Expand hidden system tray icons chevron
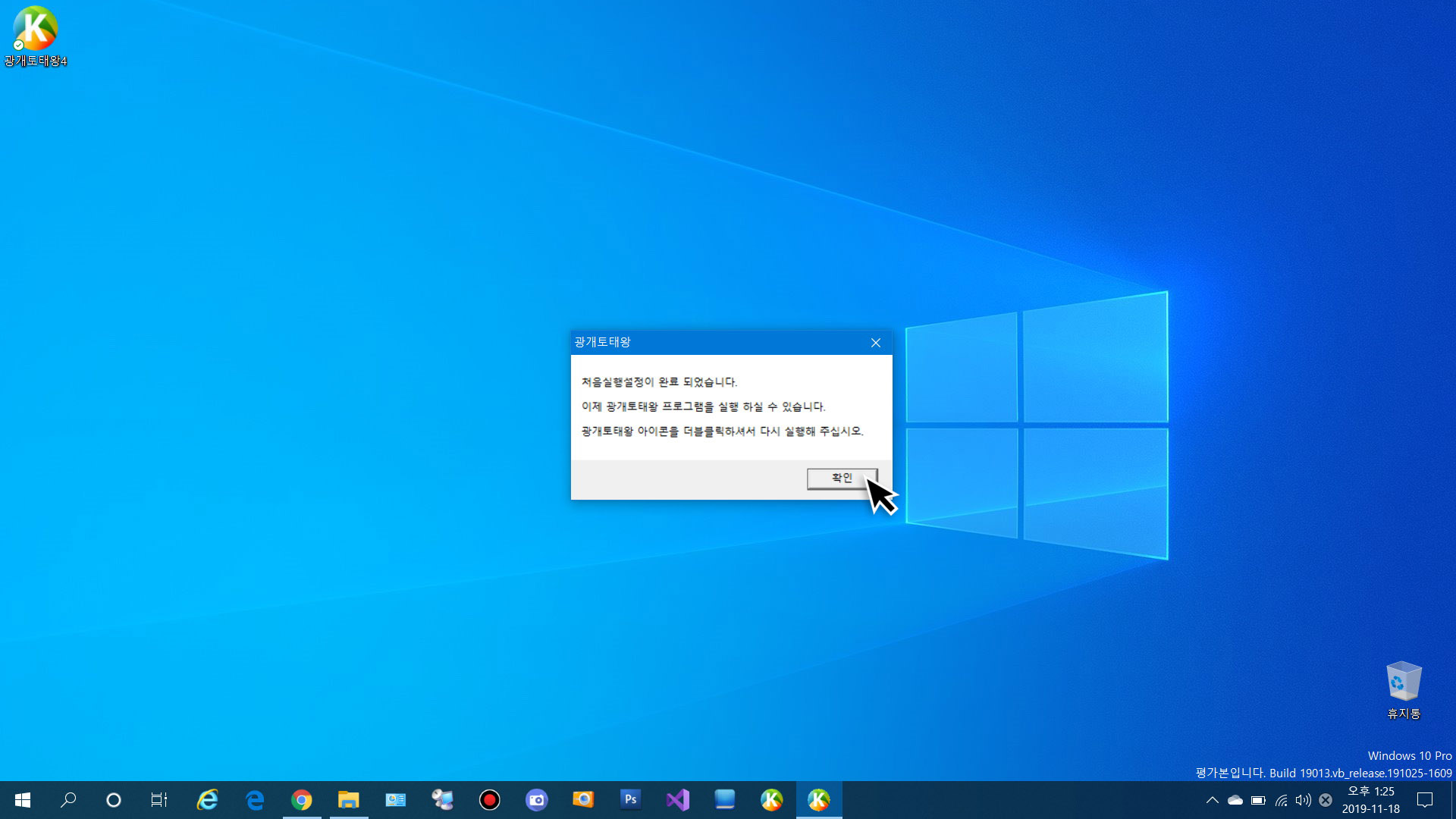This screenshot has height=819, width=1456. coord(1212,800)
